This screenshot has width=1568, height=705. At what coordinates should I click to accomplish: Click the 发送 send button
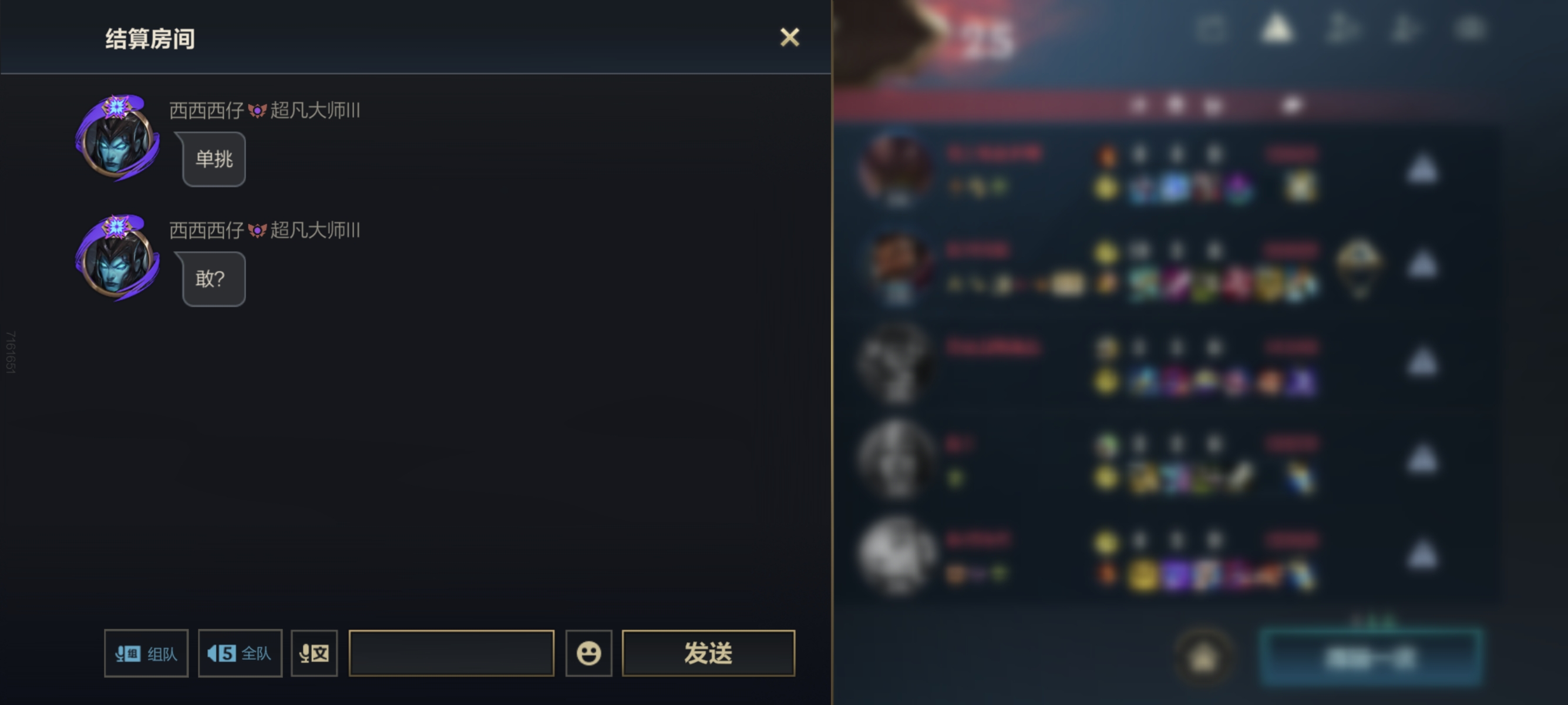(708, 653)
